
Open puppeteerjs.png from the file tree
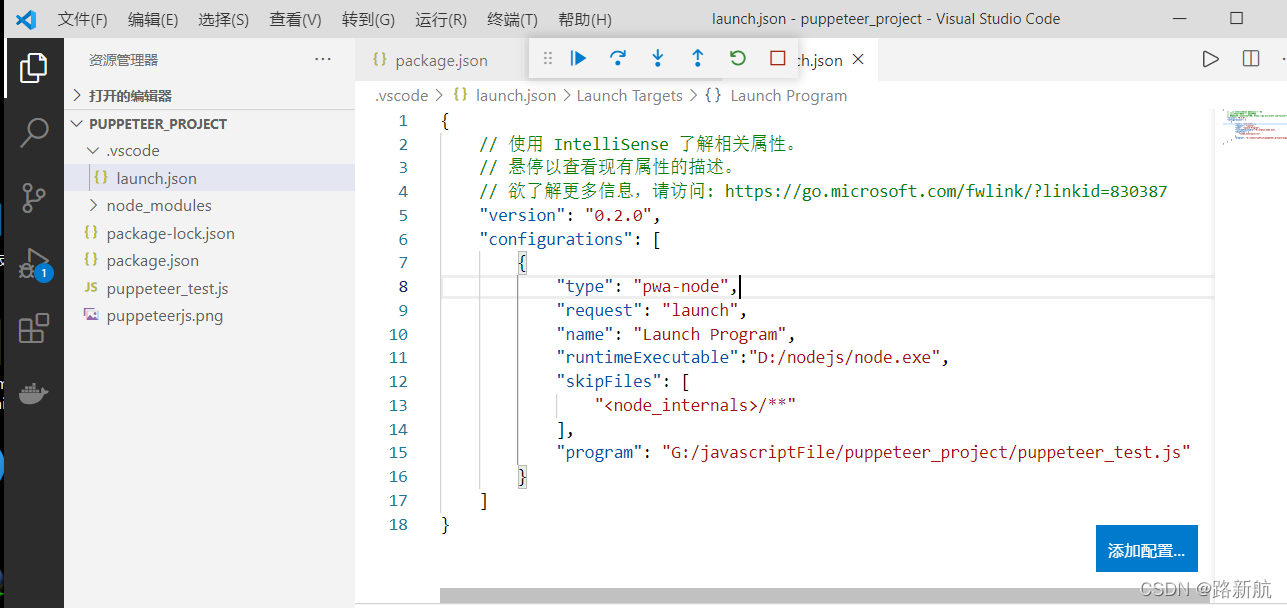pos(210,316)
